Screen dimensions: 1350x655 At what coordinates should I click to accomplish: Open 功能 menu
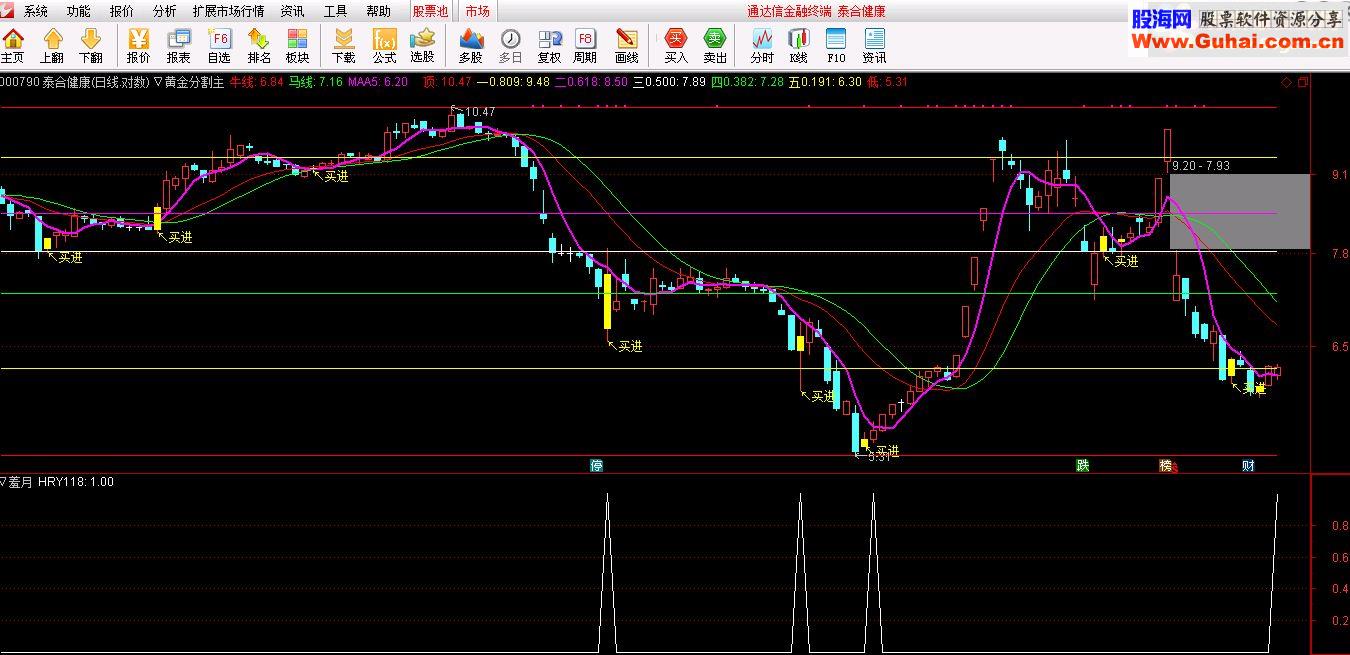[78, 11]
